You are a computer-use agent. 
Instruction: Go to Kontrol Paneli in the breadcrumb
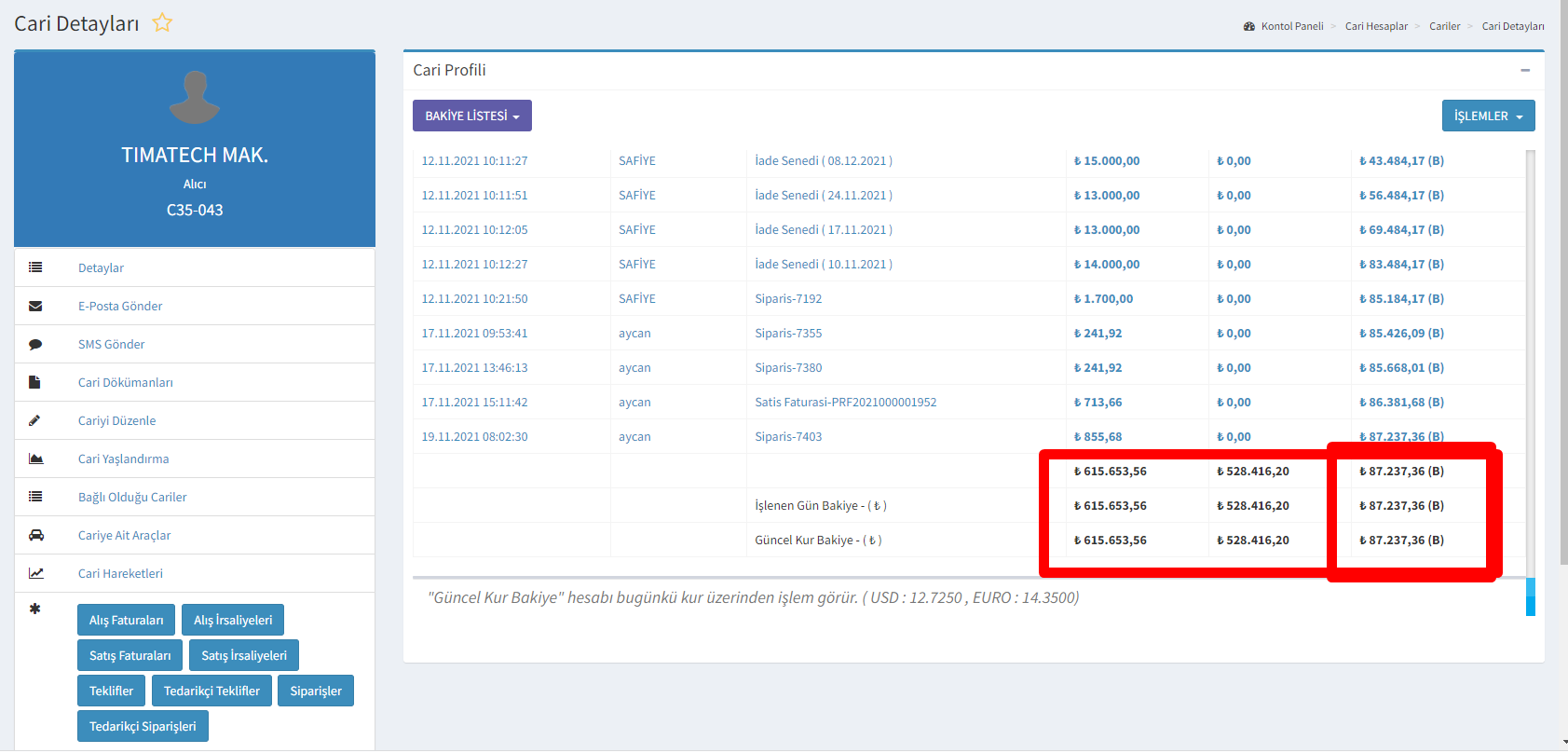click(x=1291, y=26)
